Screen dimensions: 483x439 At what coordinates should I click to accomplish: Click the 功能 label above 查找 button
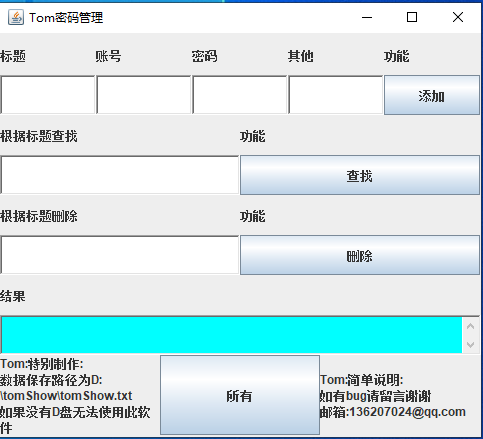coord(253,136)
